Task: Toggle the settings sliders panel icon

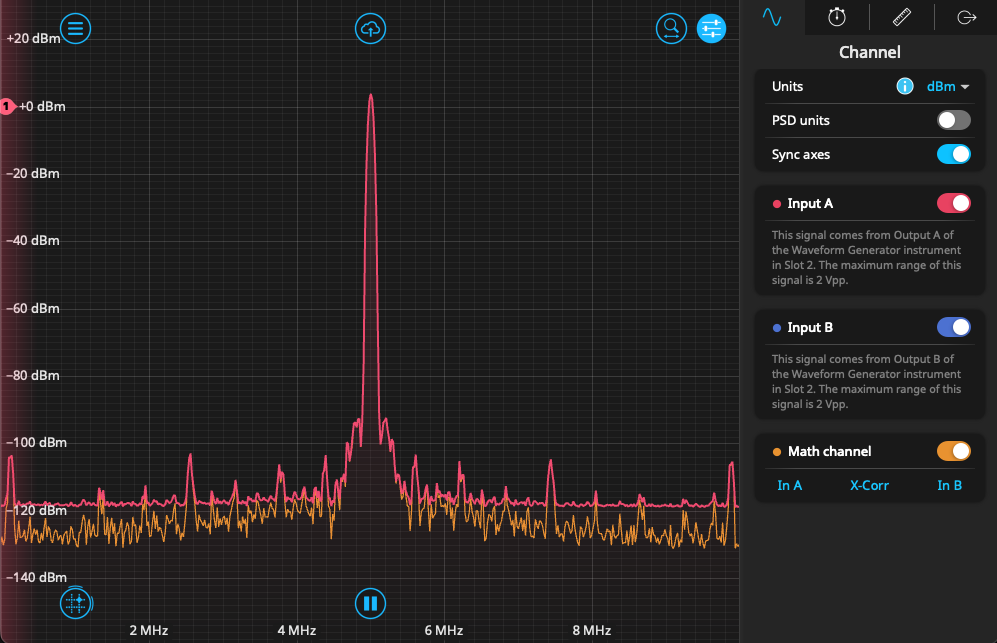Action: click(711, 29)
